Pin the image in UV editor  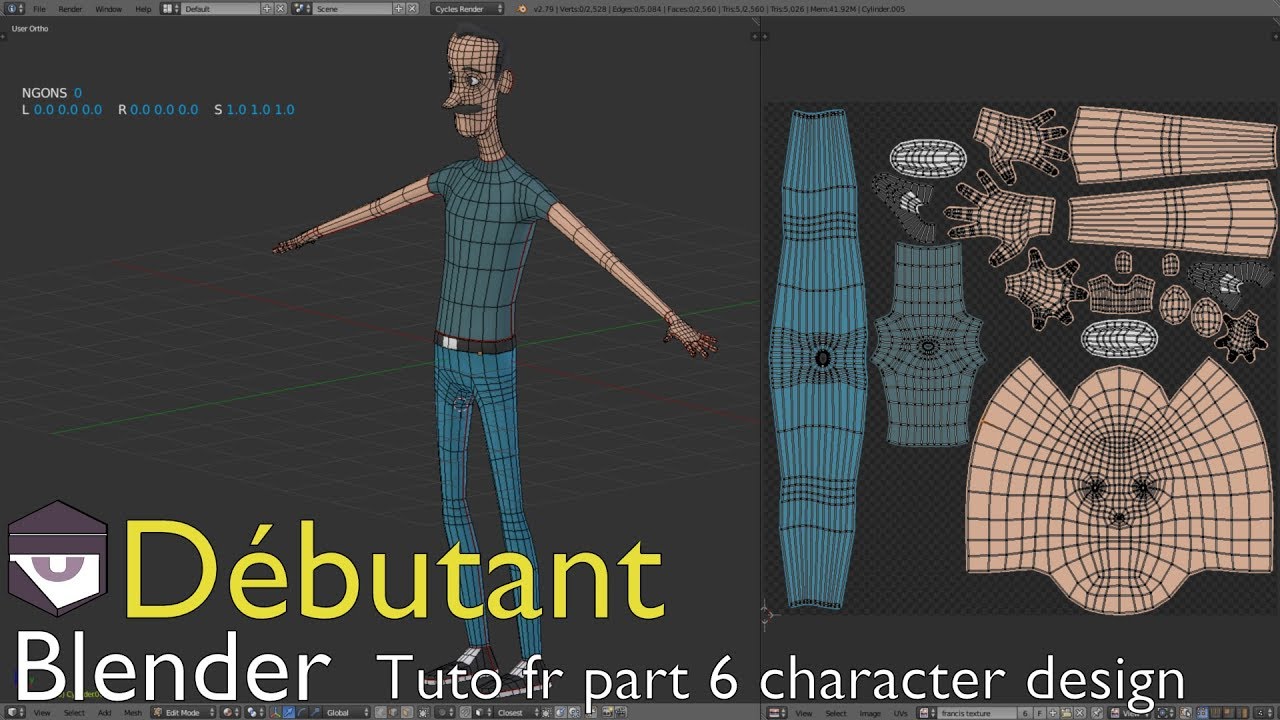click(x=1096, y=713)
